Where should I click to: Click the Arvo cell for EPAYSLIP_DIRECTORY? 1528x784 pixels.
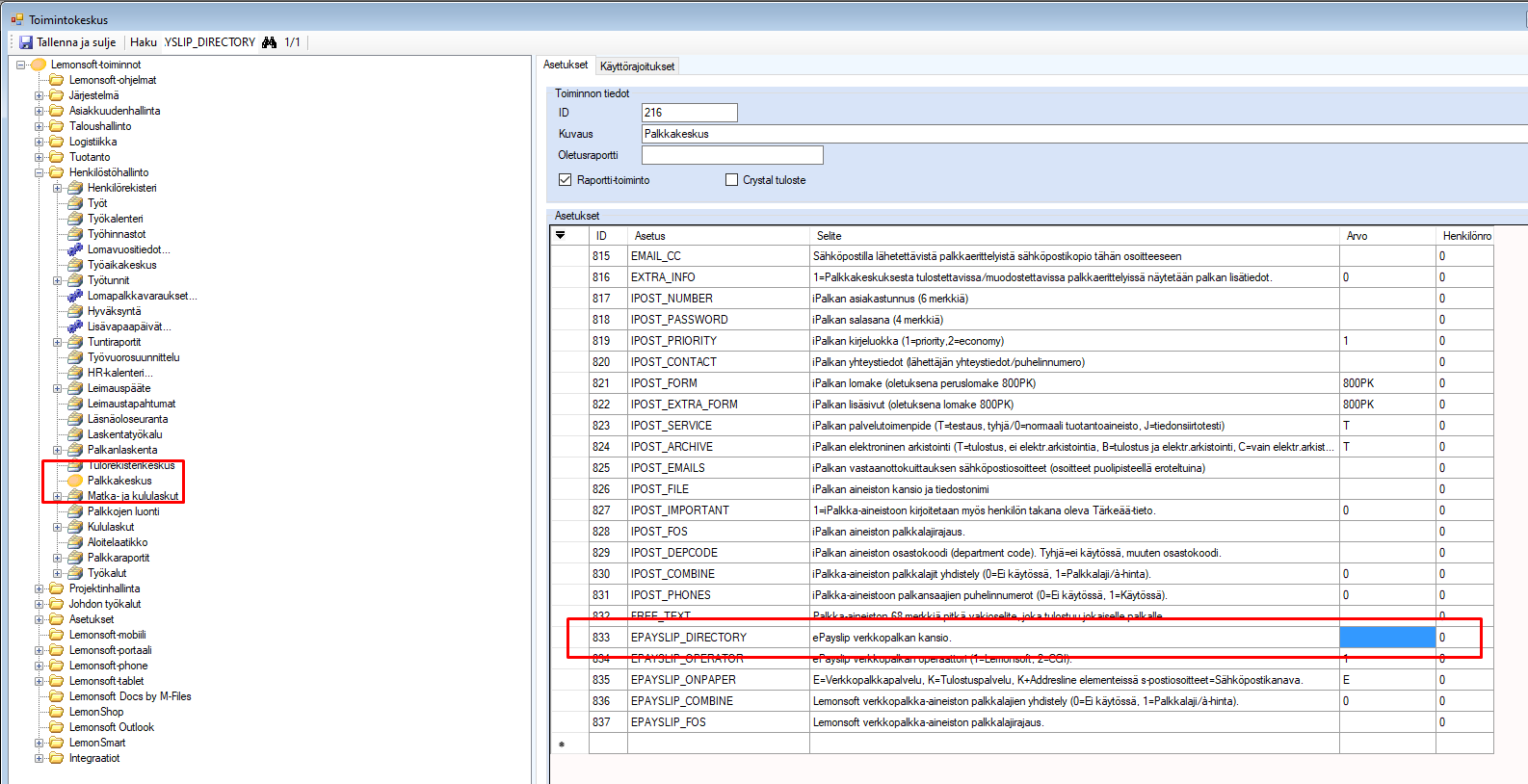(1386, 637)
